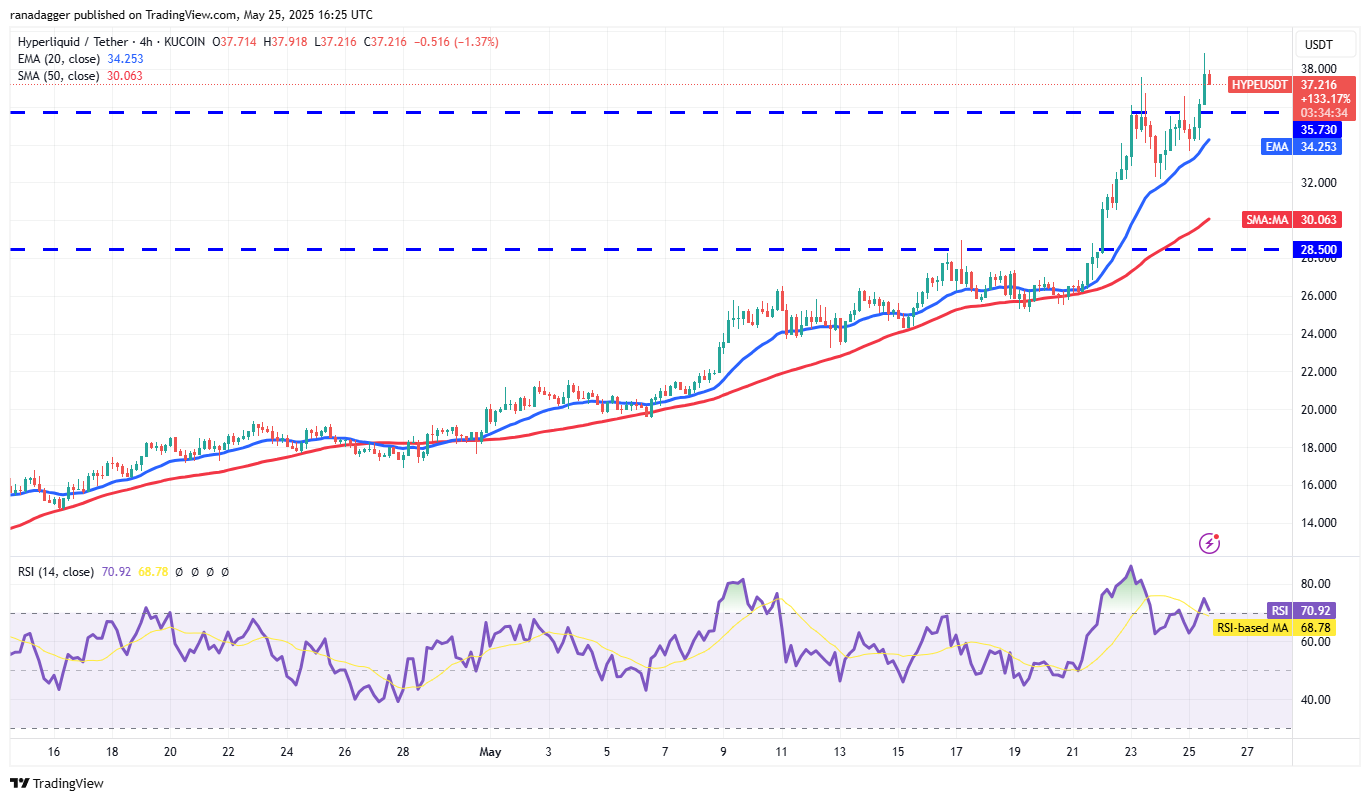Click the HYPEUSDT symbol price label
Image resolution: width=1370 pixels, height=801 pixels.
coord(1258,85)
